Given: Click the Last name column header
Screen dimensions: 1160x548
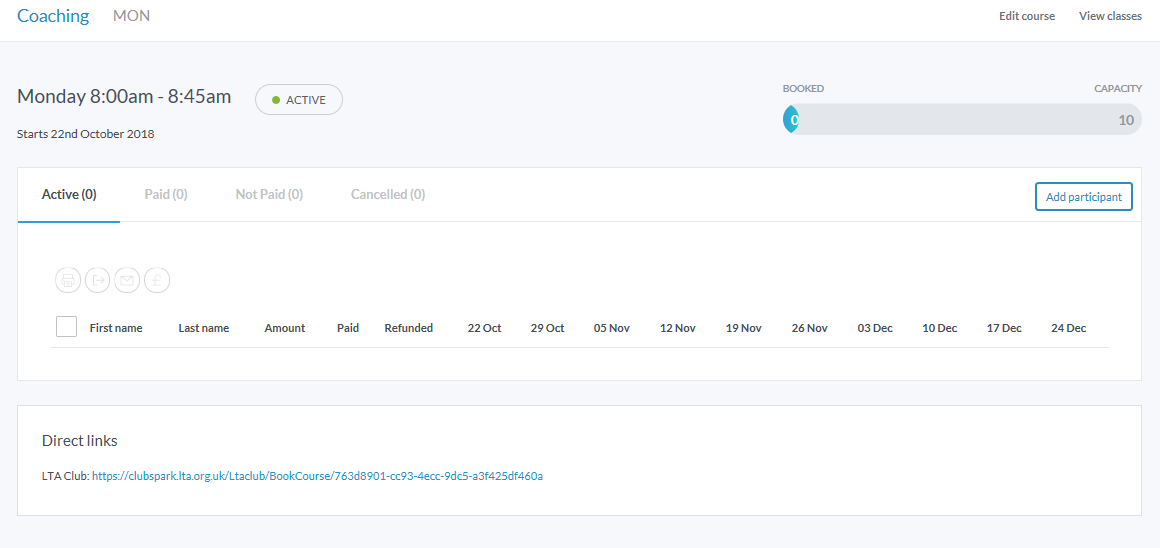Looking at the screenshot, I should [x=204, y=328].
